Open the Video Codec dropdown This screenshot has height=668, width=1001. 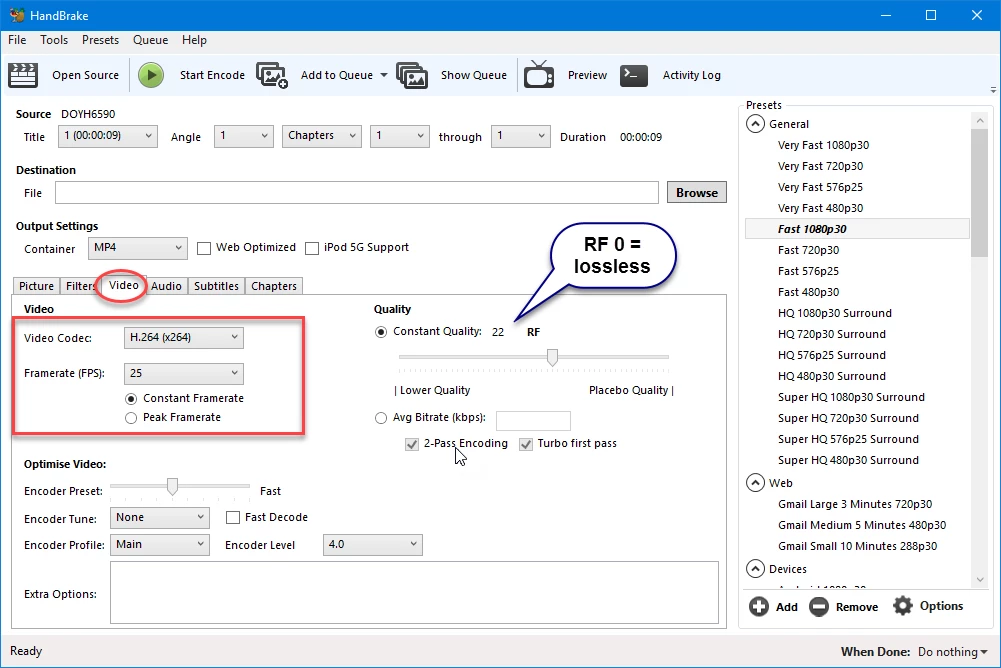184,337
